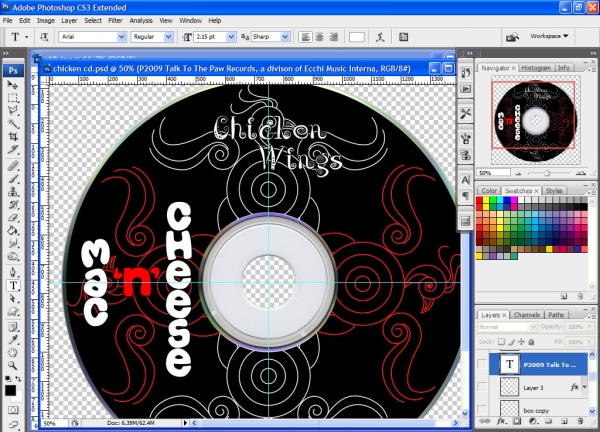Select the Healing Brush tool
The height and width of the screenshot is (432, 600).
(13, 166)
